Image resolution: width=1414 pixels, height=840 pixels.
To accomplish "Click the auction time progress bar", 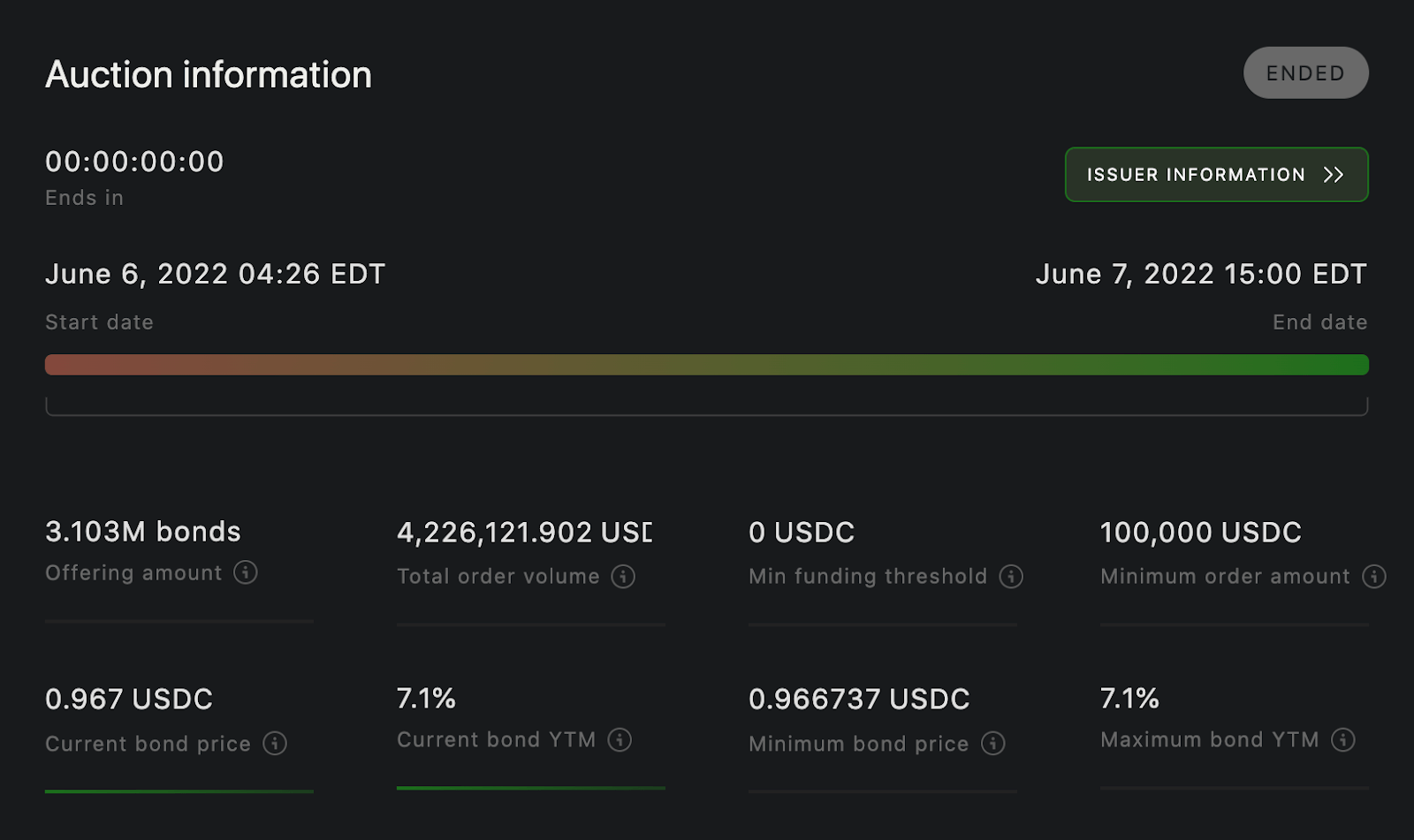I will tap(707, 365).
